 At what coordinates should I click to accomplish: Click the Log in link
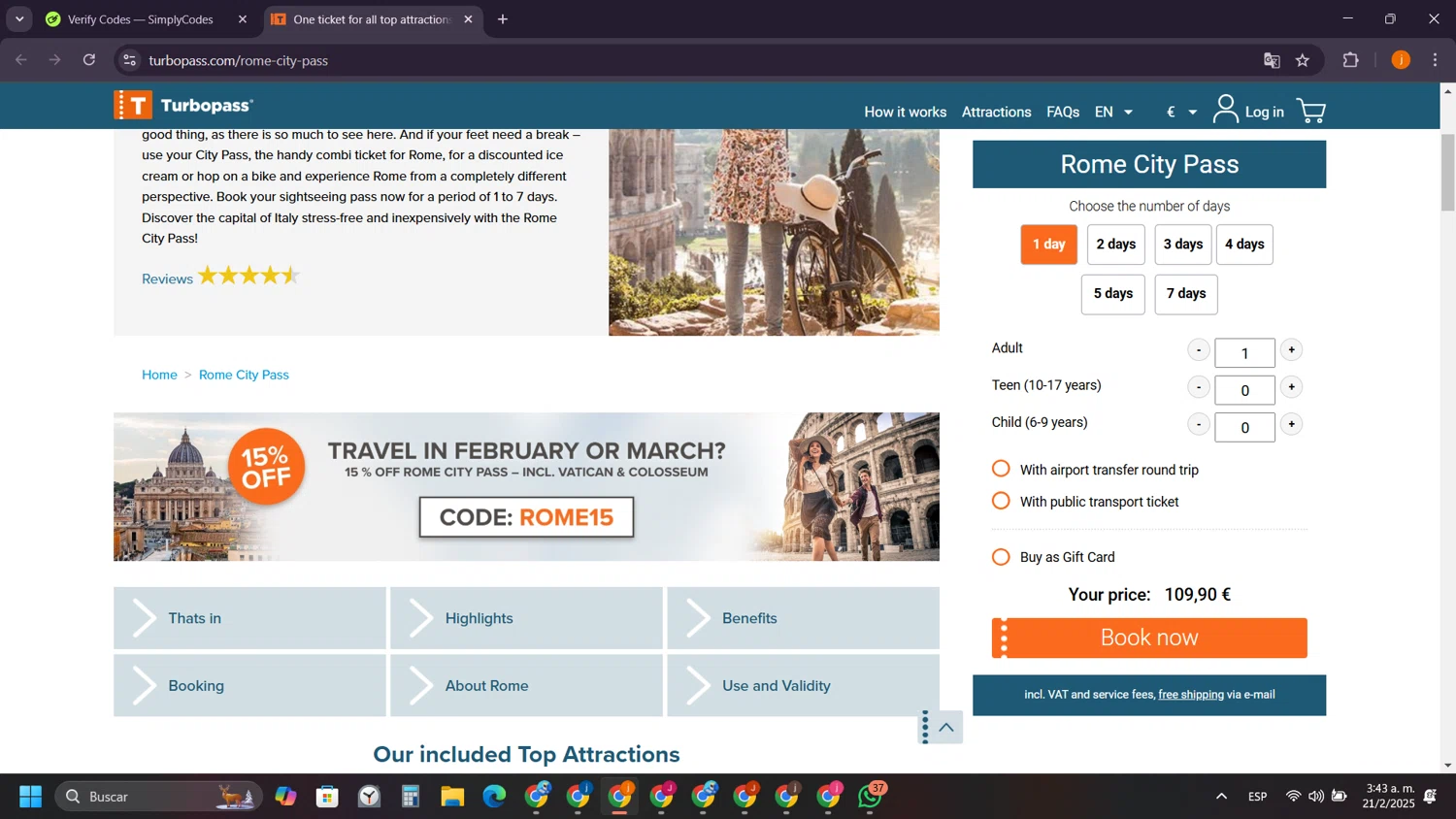[x=1264, y=112]
